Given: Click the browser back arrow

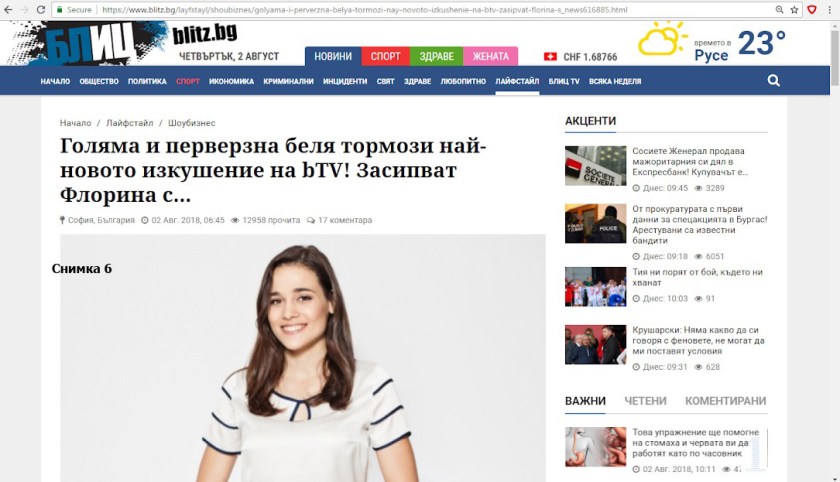Looking at the screenshot, I should [x=8, y=10].
